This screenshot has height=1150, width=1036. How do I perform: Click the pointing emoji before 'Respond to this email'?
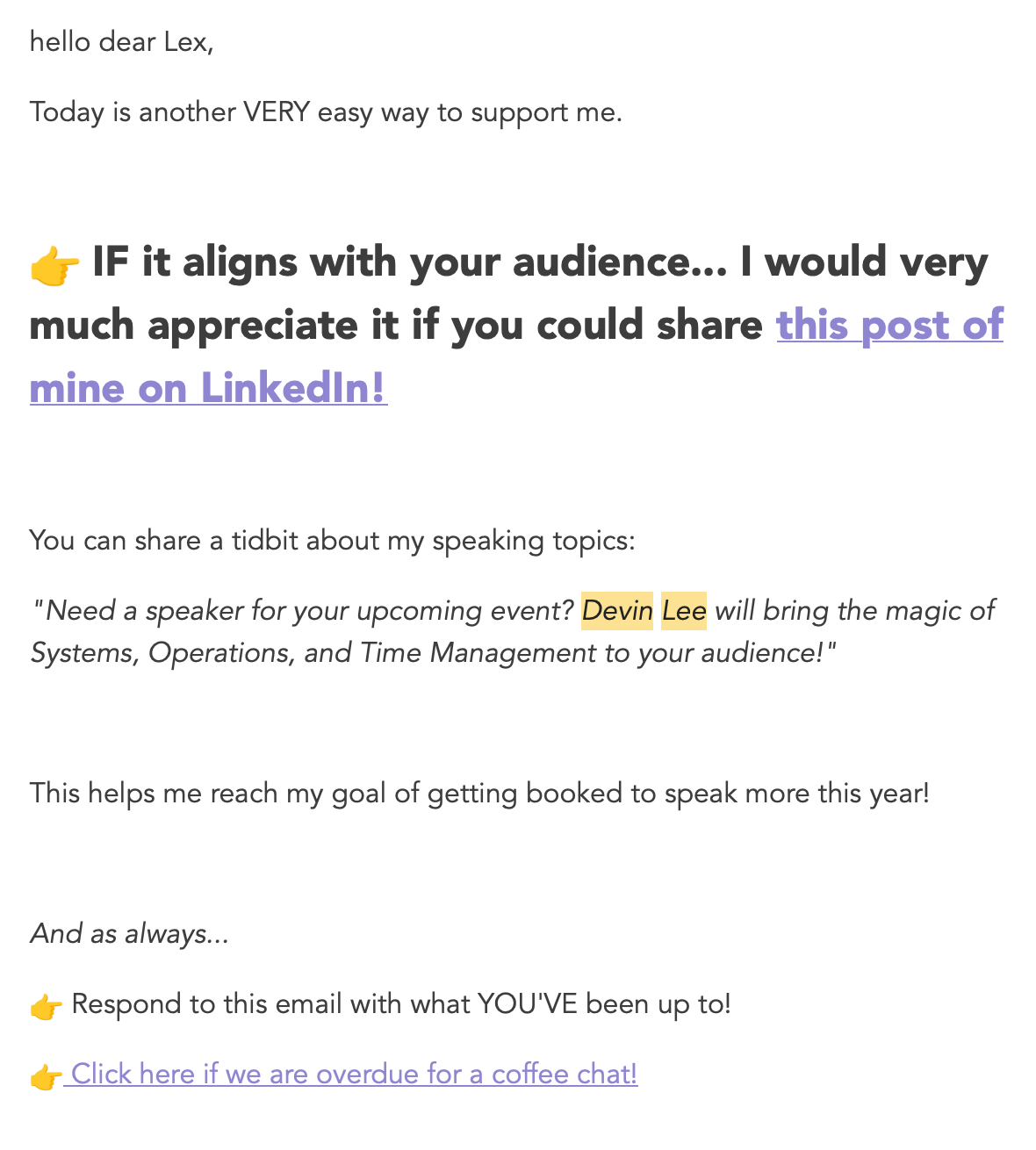coord(46,1006)
